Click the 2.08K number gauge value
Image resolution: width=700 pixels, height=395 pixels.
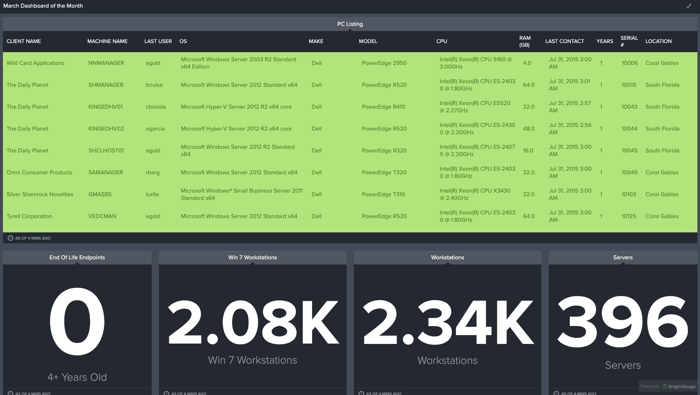pyautogui.click(x=253, y=323)
